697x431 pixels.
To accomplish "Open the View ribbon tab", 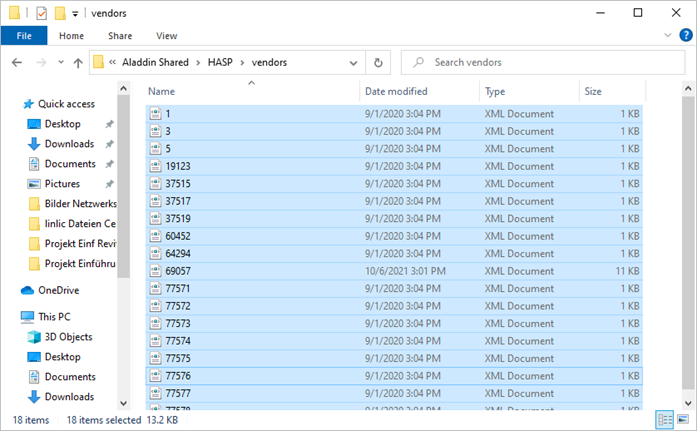I will (167, 36).
